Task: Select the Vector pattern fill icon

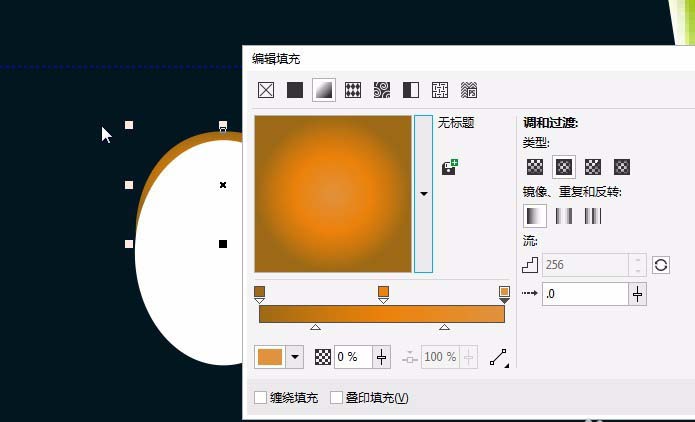Action: [353, 90]
